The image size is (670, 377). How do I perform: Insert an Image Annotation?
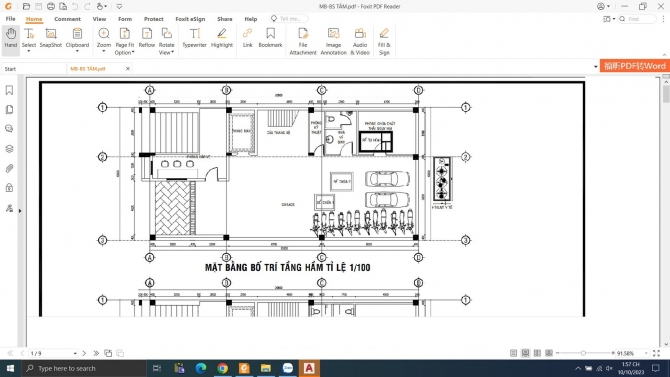(333, 41)
